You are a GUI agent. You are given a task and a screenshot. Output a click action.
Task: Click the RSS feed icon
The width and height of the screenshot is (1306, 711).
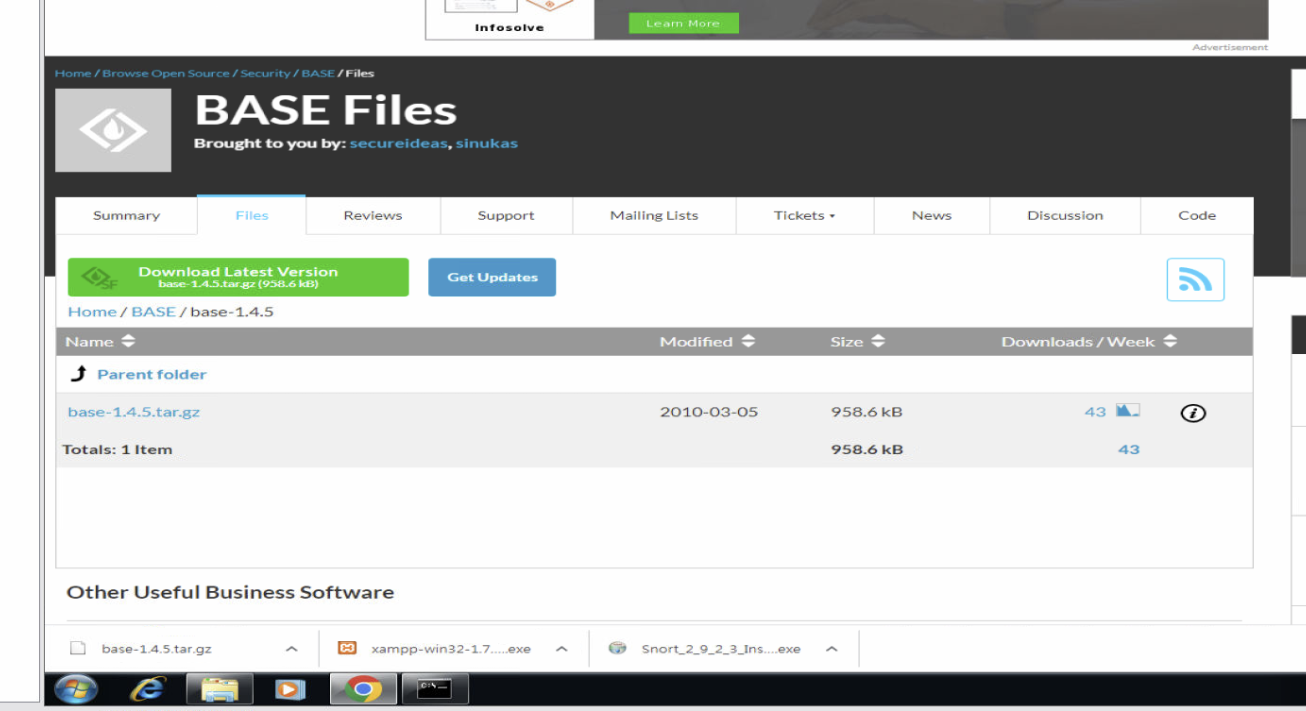1195,279
